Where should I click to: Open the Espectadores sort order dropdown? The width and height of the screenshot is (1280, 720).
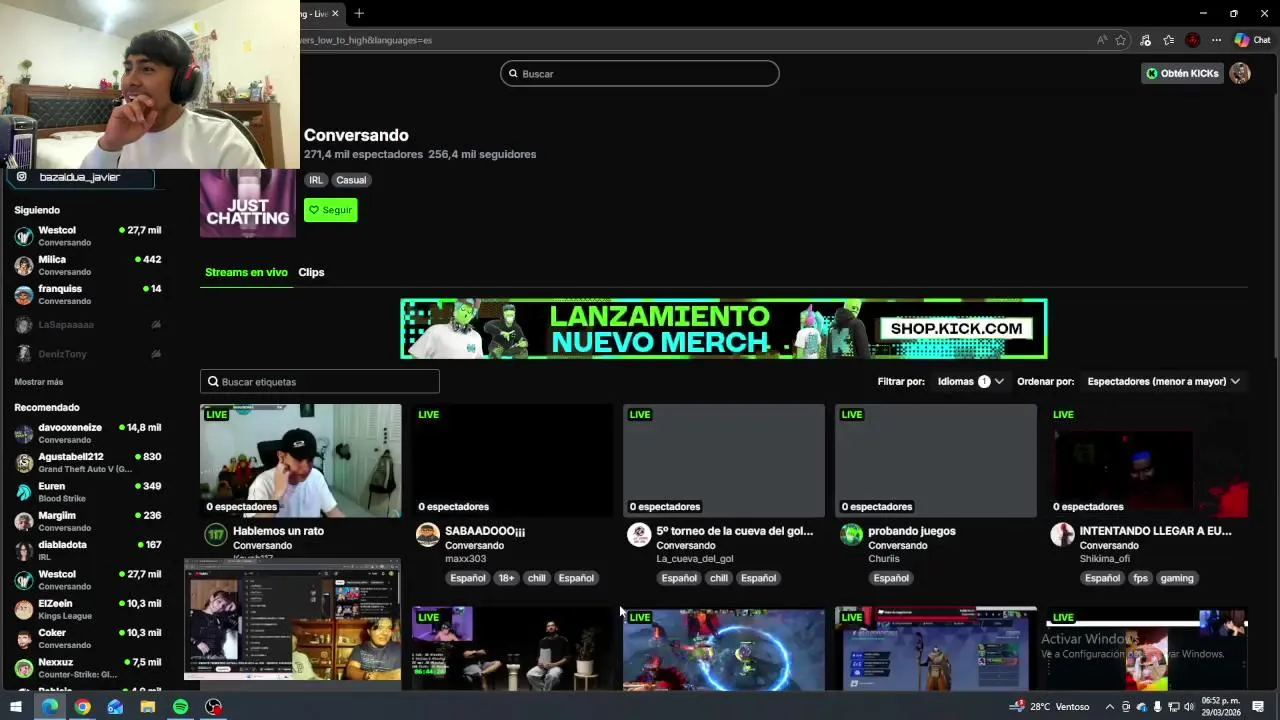(1164, 381)
